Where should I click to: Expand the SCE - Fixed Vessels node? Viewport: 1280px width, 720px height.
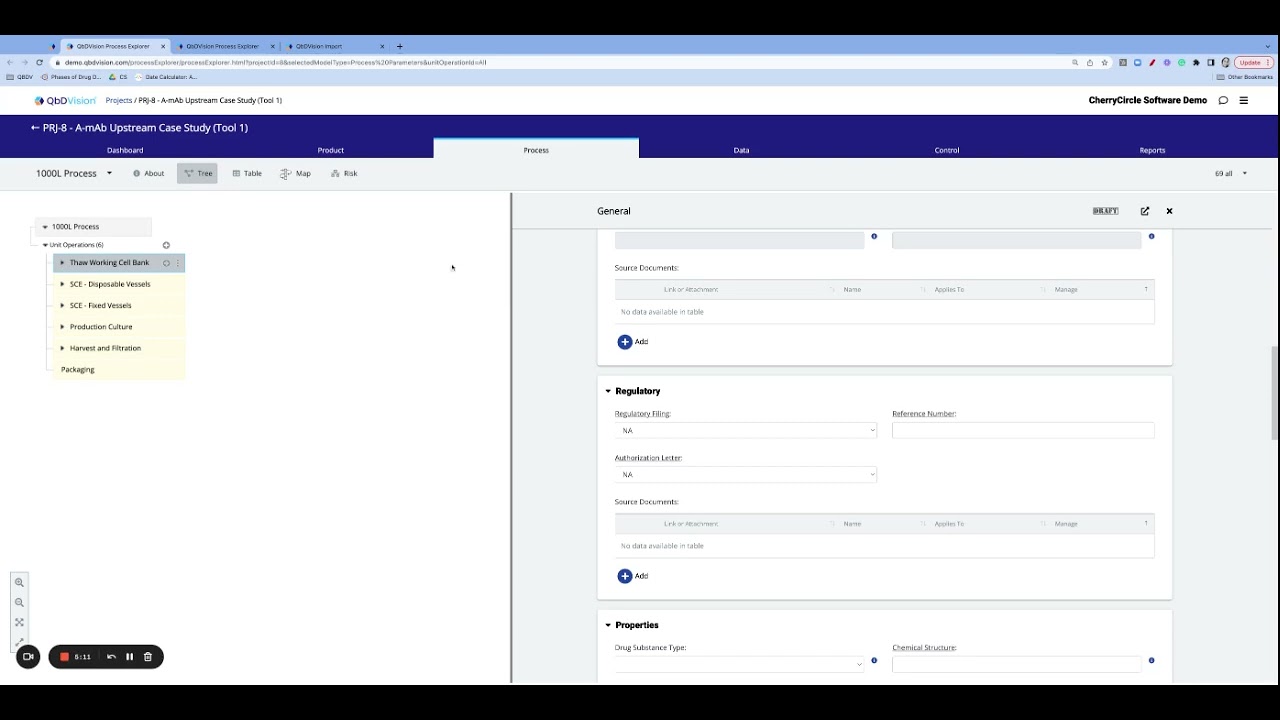coord(62,305)
